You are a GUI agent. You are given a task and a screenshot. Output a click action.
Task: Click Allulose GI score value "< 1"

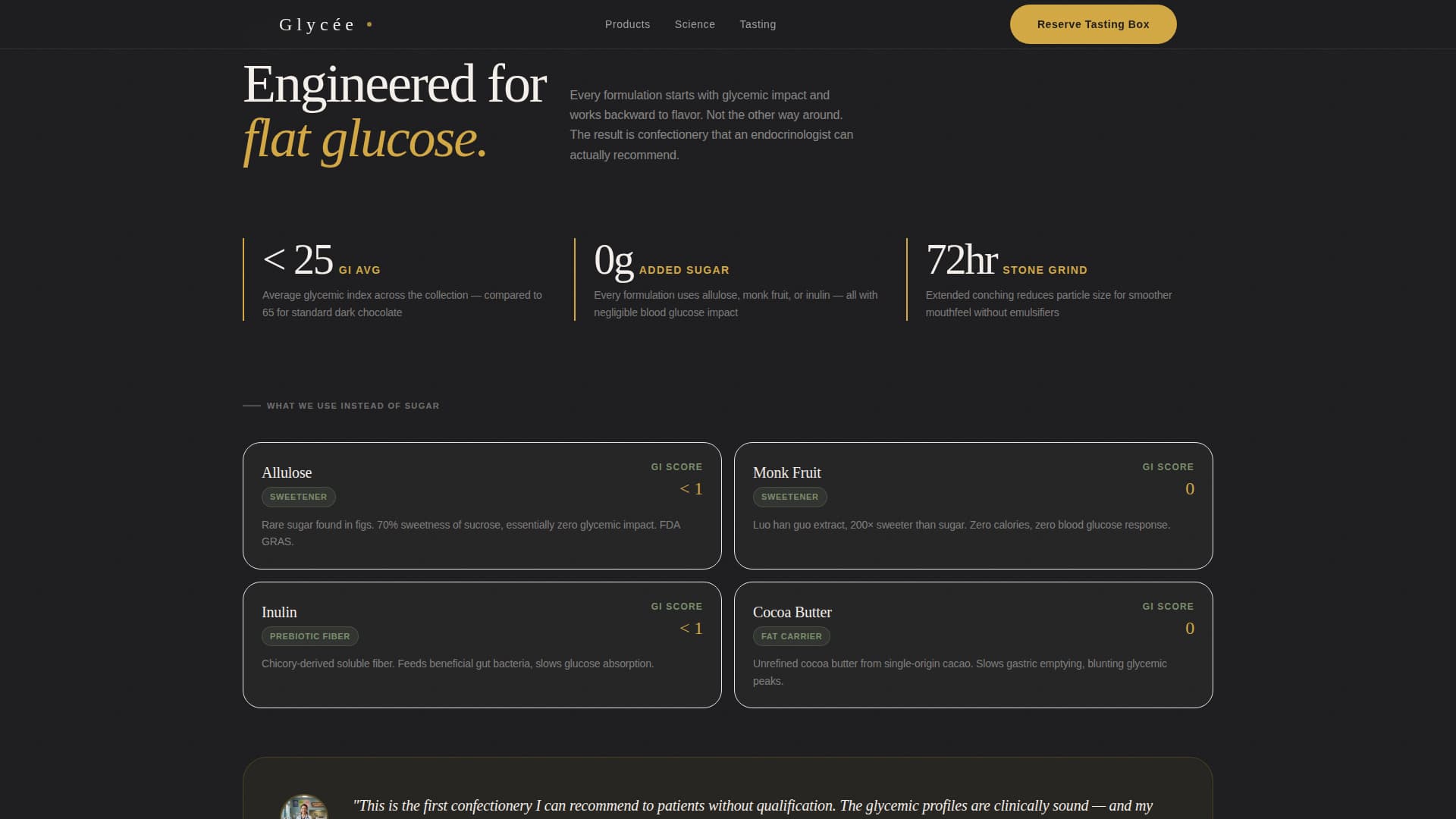coord(691,489)
